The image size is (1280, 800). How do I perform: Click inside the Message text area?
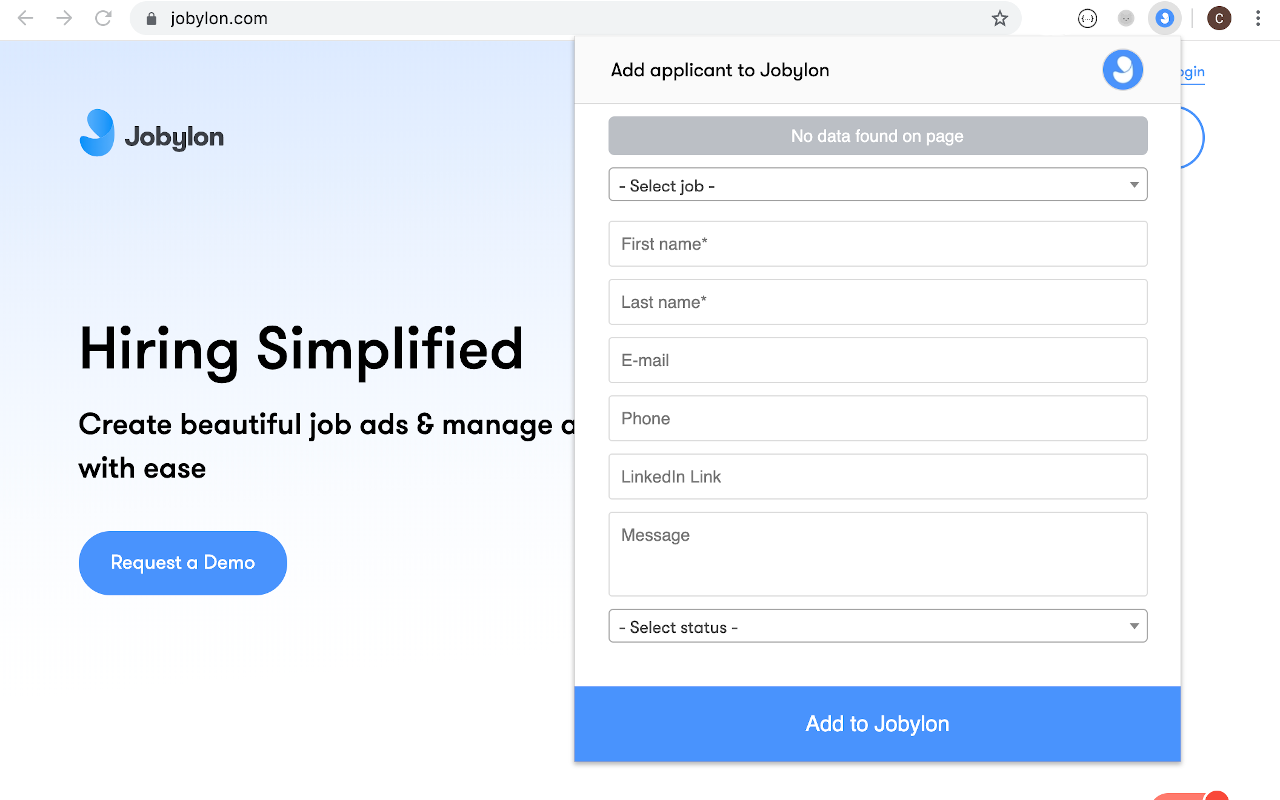(x=877, y=554)
